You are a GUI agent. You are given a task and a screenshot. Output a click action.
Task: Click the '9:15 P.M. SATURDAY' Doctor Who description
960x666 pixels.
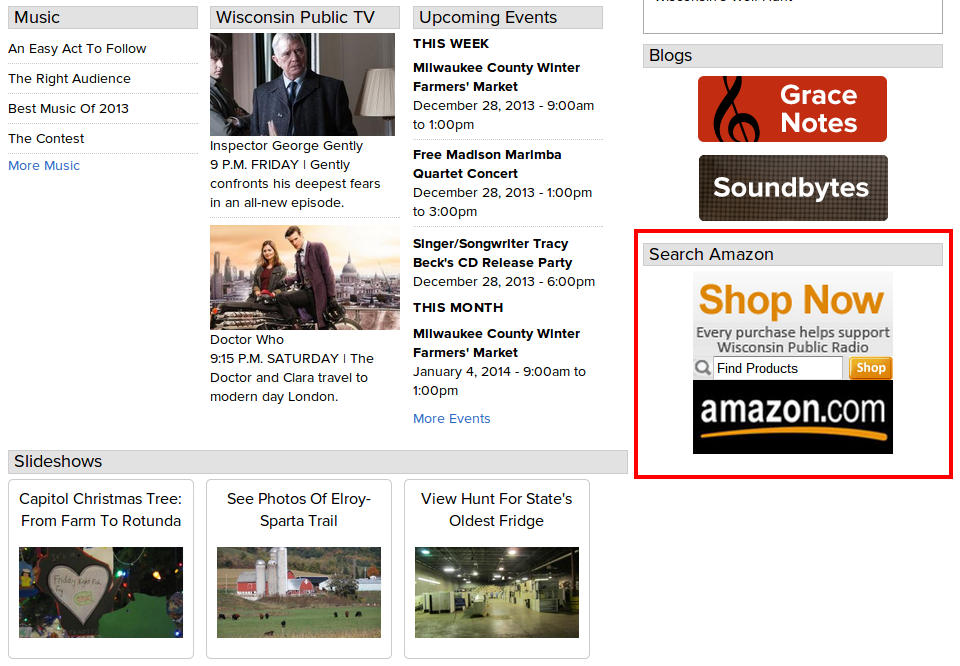pyautogui.click(x=292, y=378)
